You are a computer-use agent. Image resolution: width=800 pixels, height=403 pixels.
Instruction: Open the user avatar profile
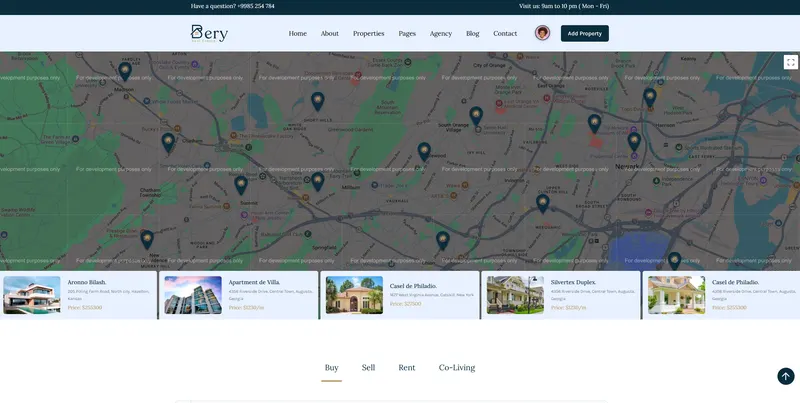[542, 33]
